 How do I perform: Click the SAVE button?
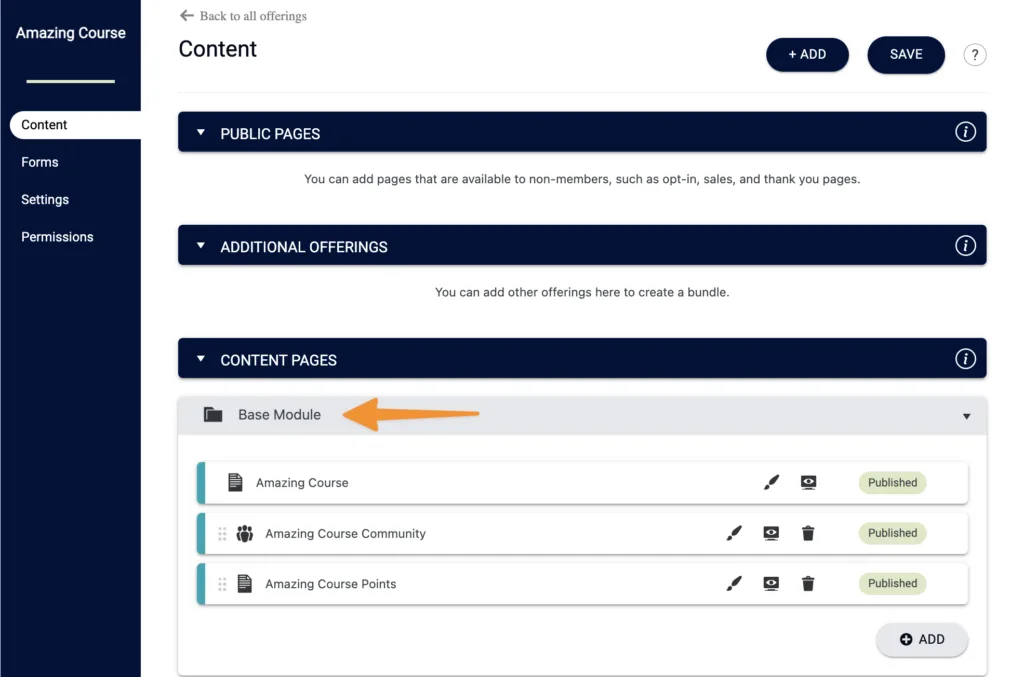(906, 54)
